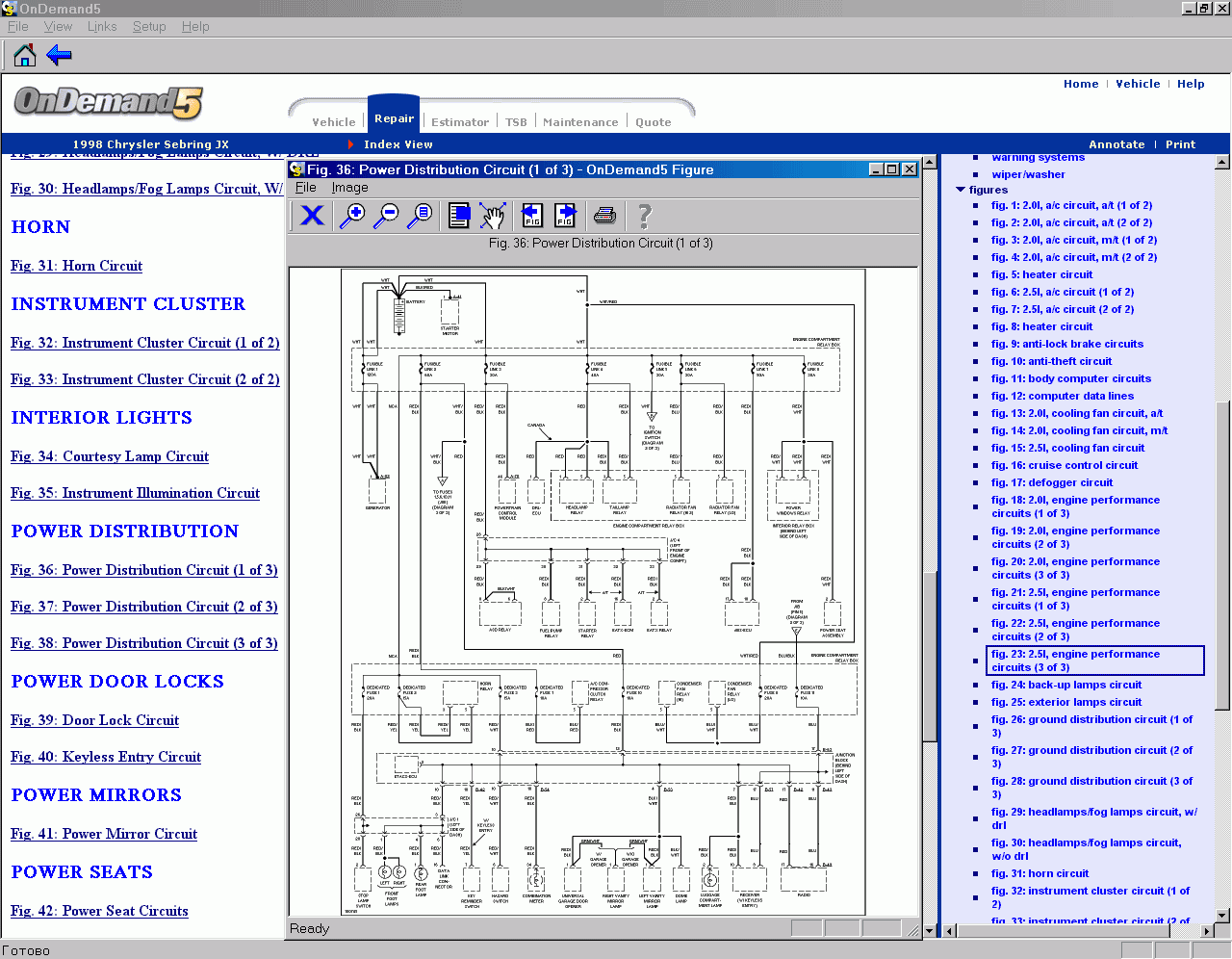Open the Links menu
This screenshot has height=959, width=1232.
(102, 26)
